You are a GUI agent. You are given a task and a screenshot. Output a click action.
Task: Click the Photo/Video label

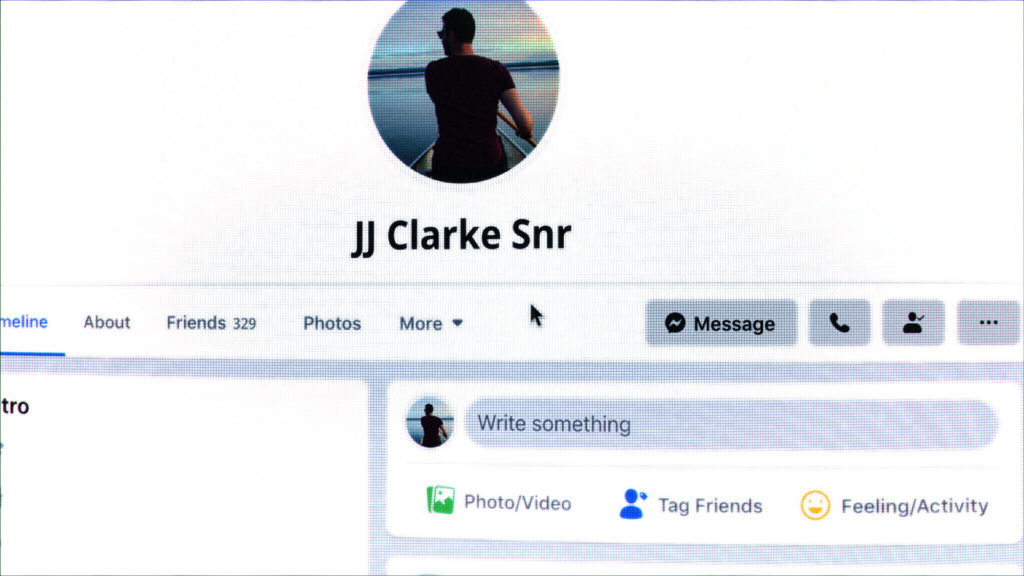pos(517,503)
